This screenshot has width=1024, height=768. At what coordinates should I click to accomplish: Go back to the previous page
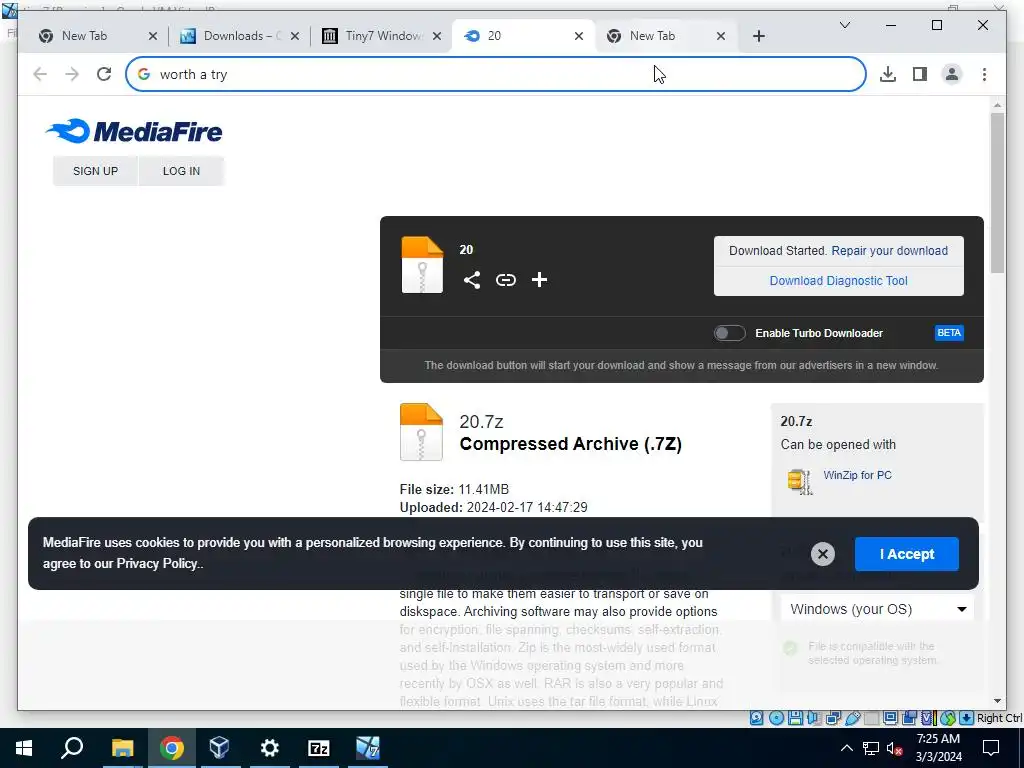[x=40, y=74]
